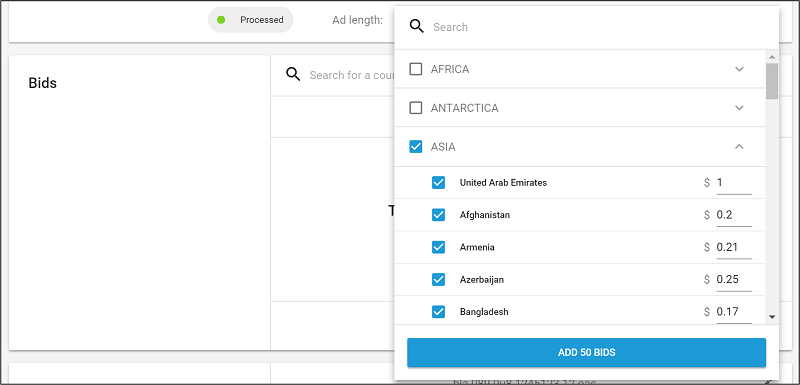
Task: Click the Bangladesh country name
Action: pos(484,312)
